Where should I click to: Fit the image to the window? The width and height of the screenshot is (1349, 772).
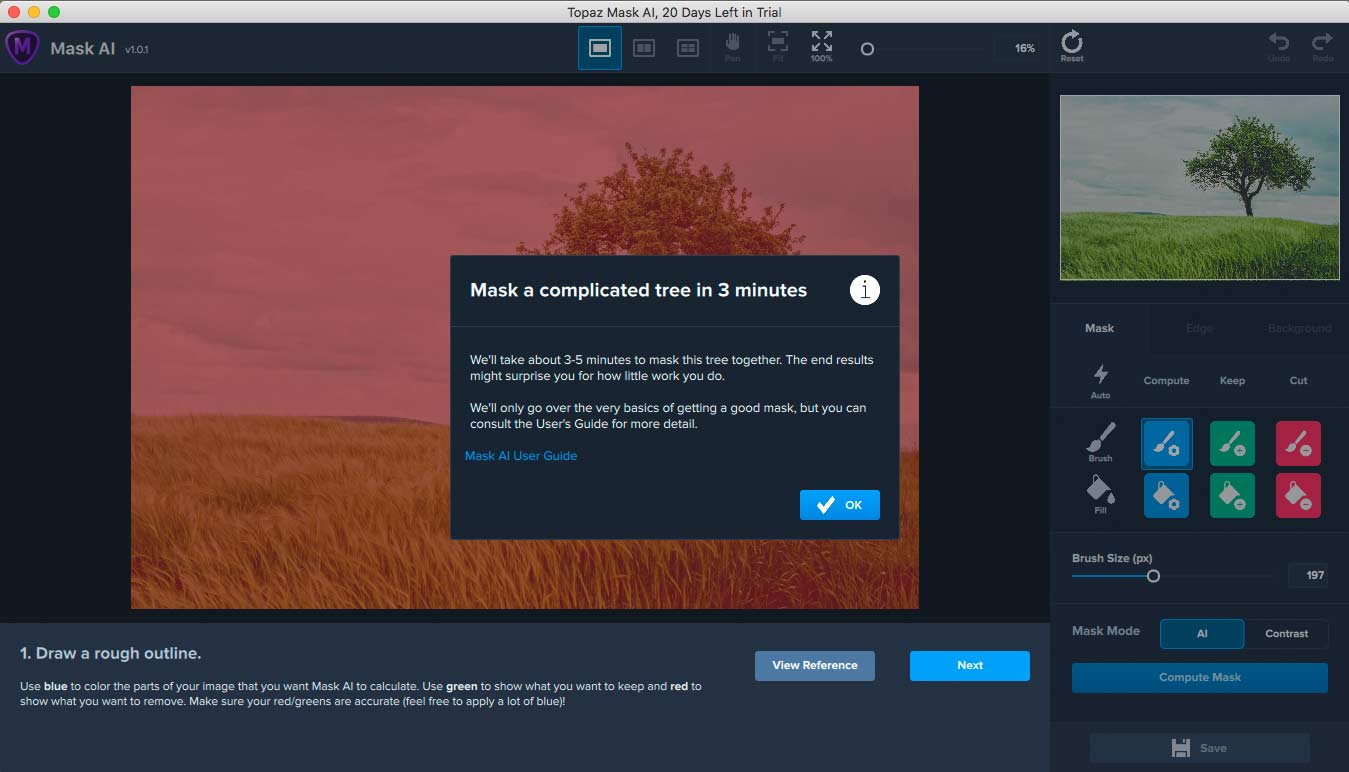point(778,47)
